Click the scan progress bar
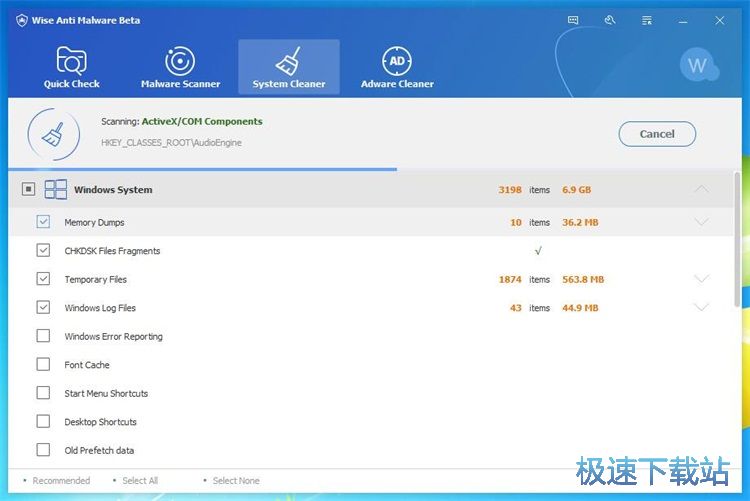Screen dimensions: 750x501 371,169
